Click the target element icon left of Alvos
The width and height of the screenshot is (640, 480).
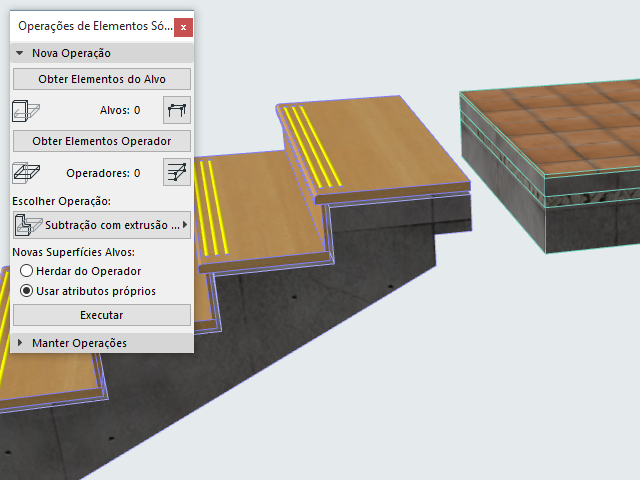(x=26, y=111)
